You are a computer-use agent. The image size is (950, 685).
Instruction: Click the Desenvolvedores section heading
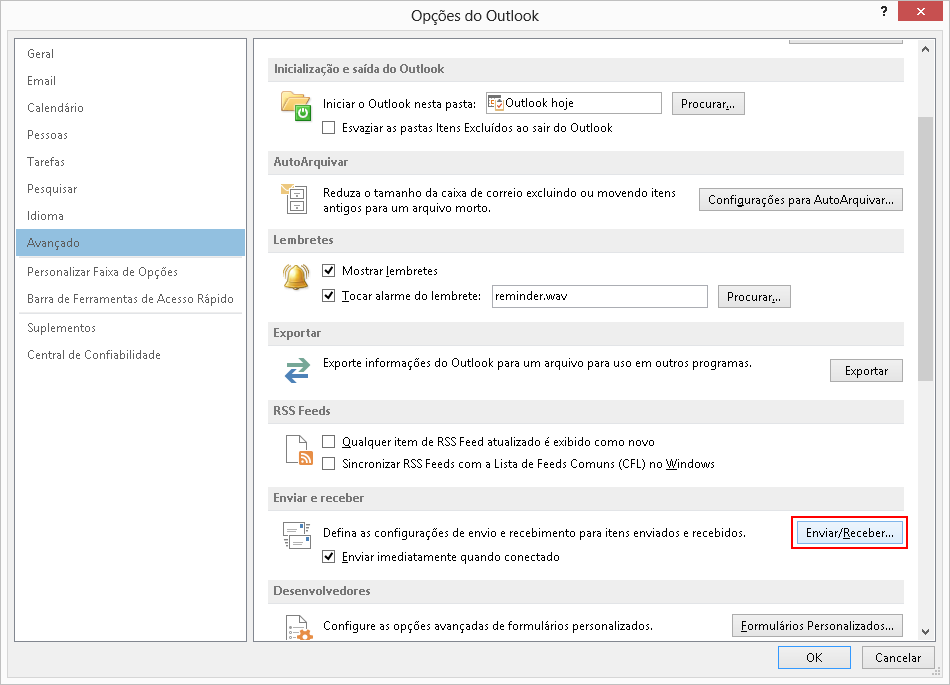(x=322, y=591)
